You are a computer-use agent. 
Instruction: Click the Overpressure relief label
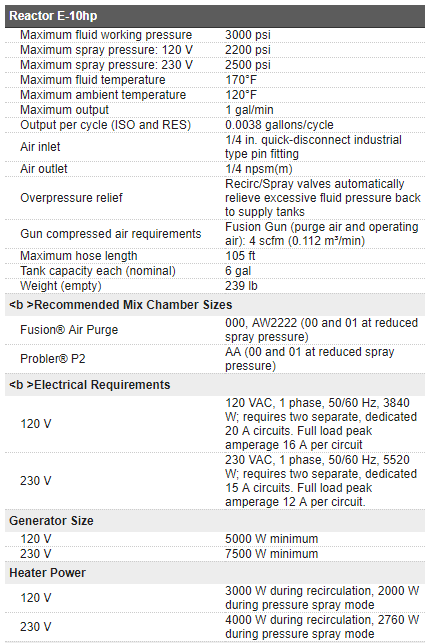click(71, 198)
